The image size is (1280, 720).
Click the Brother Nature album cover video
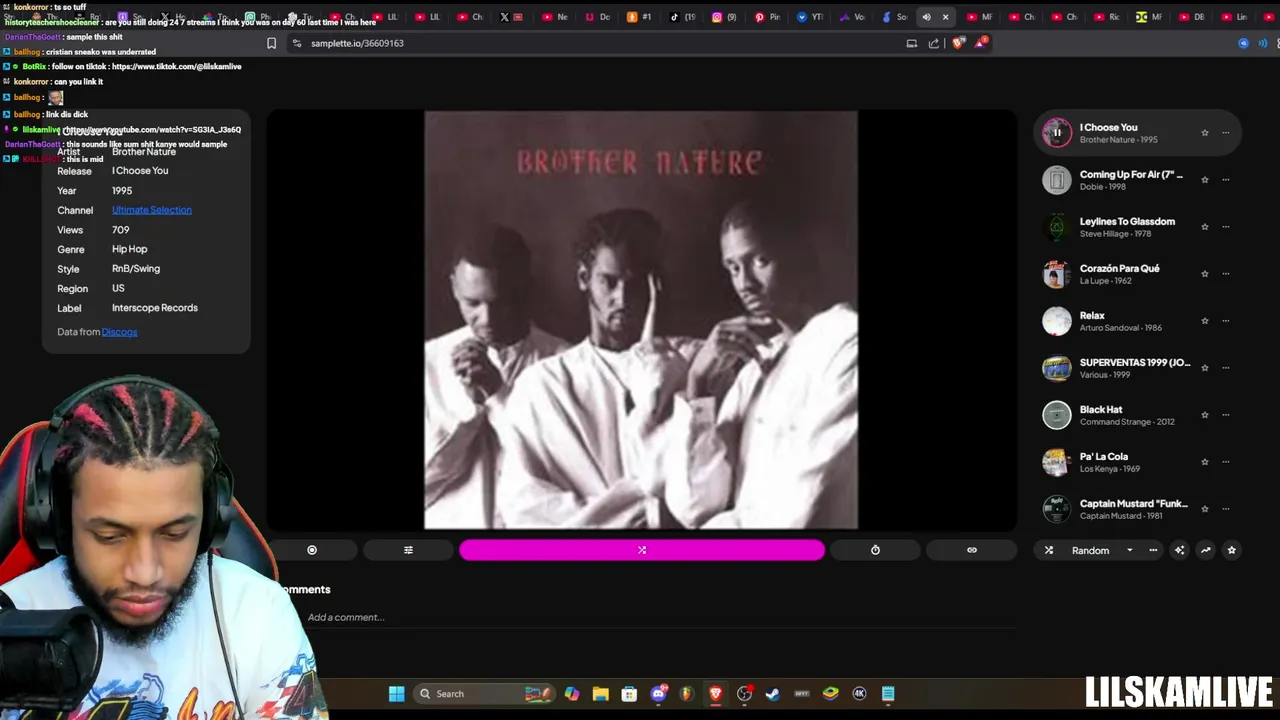click(641, 320)
